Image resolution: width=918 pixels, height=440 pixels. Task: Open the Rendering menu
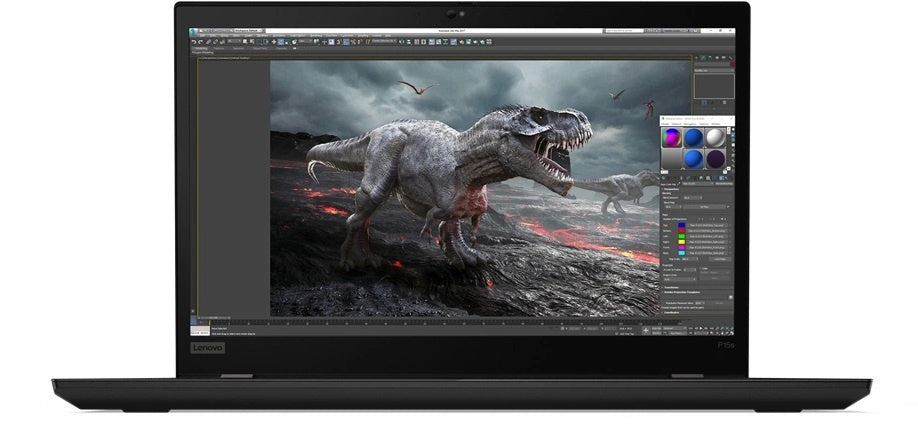click(316, 36)
